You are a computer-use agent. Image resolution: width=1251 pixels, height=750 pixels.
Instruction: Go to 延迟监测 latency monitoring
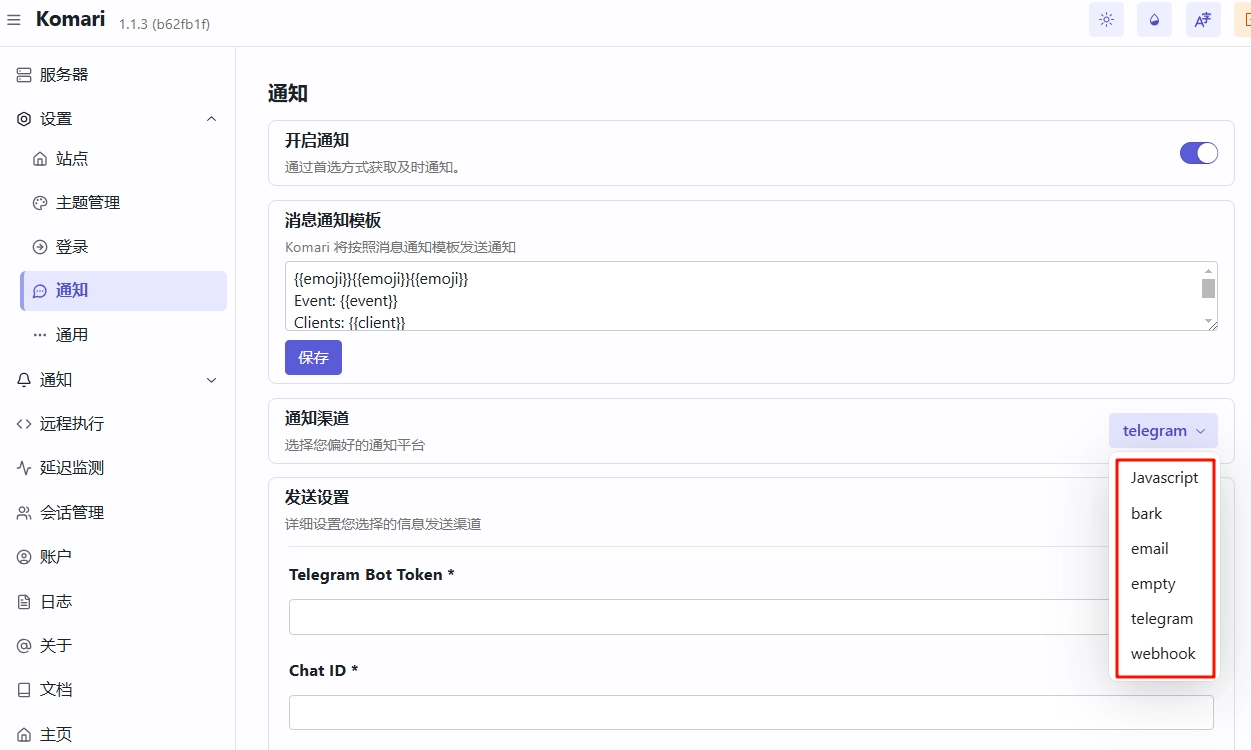[71, 468]
